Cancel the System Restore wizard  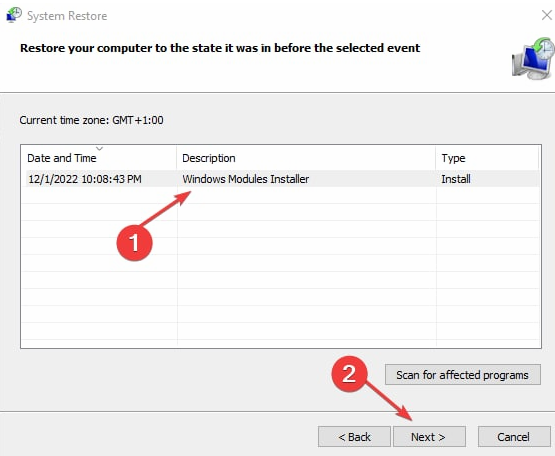pos(514,437)
